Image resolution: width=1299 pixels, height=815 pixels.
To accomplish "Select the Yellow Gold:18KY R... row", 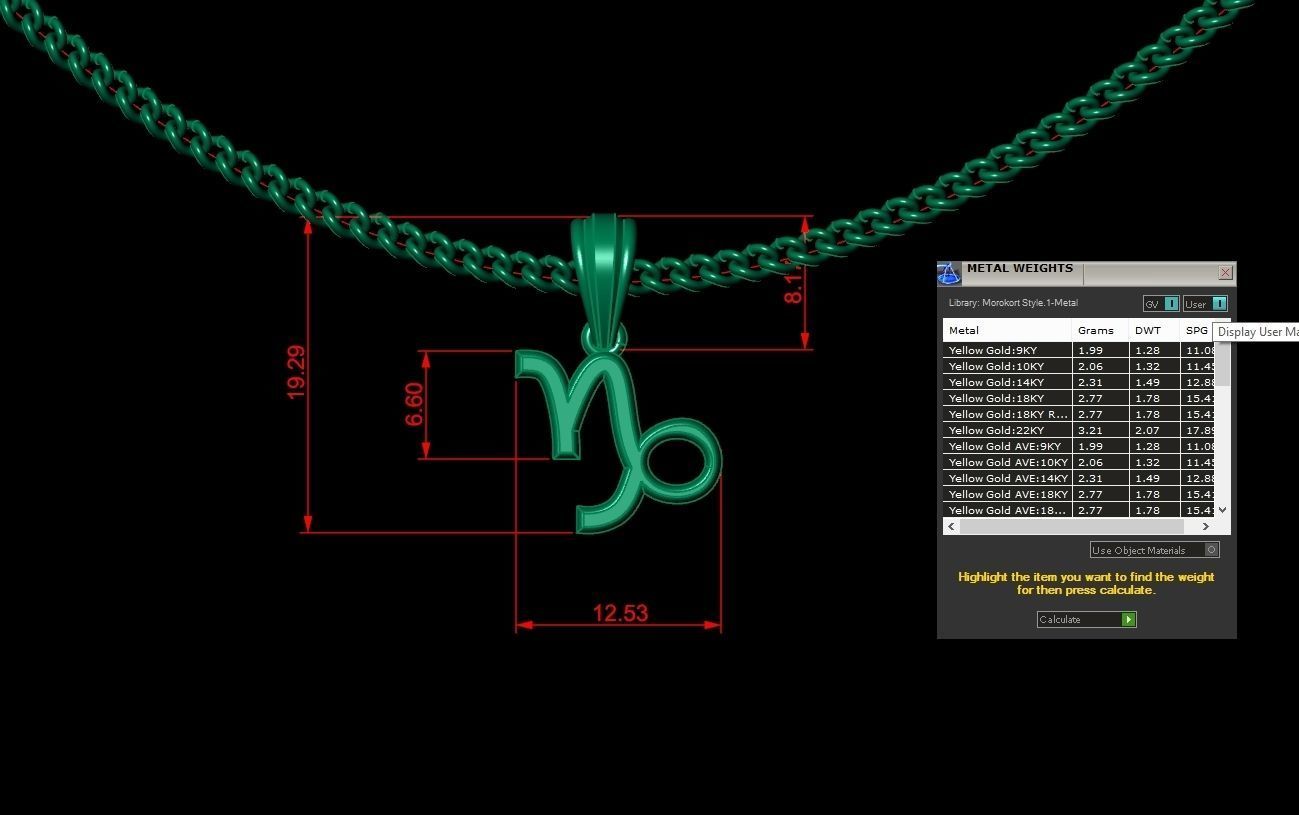I will 1080,415.
